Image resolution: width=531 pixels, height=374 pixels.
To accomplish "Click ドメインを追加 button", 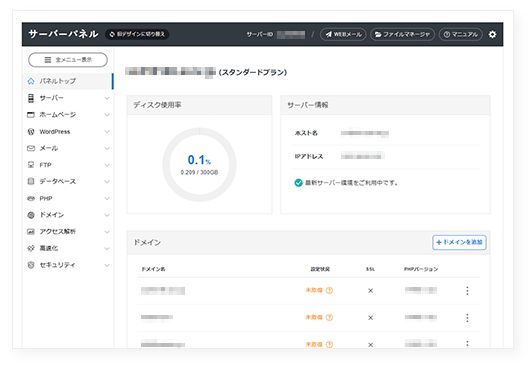I will [x=459, y=242].
